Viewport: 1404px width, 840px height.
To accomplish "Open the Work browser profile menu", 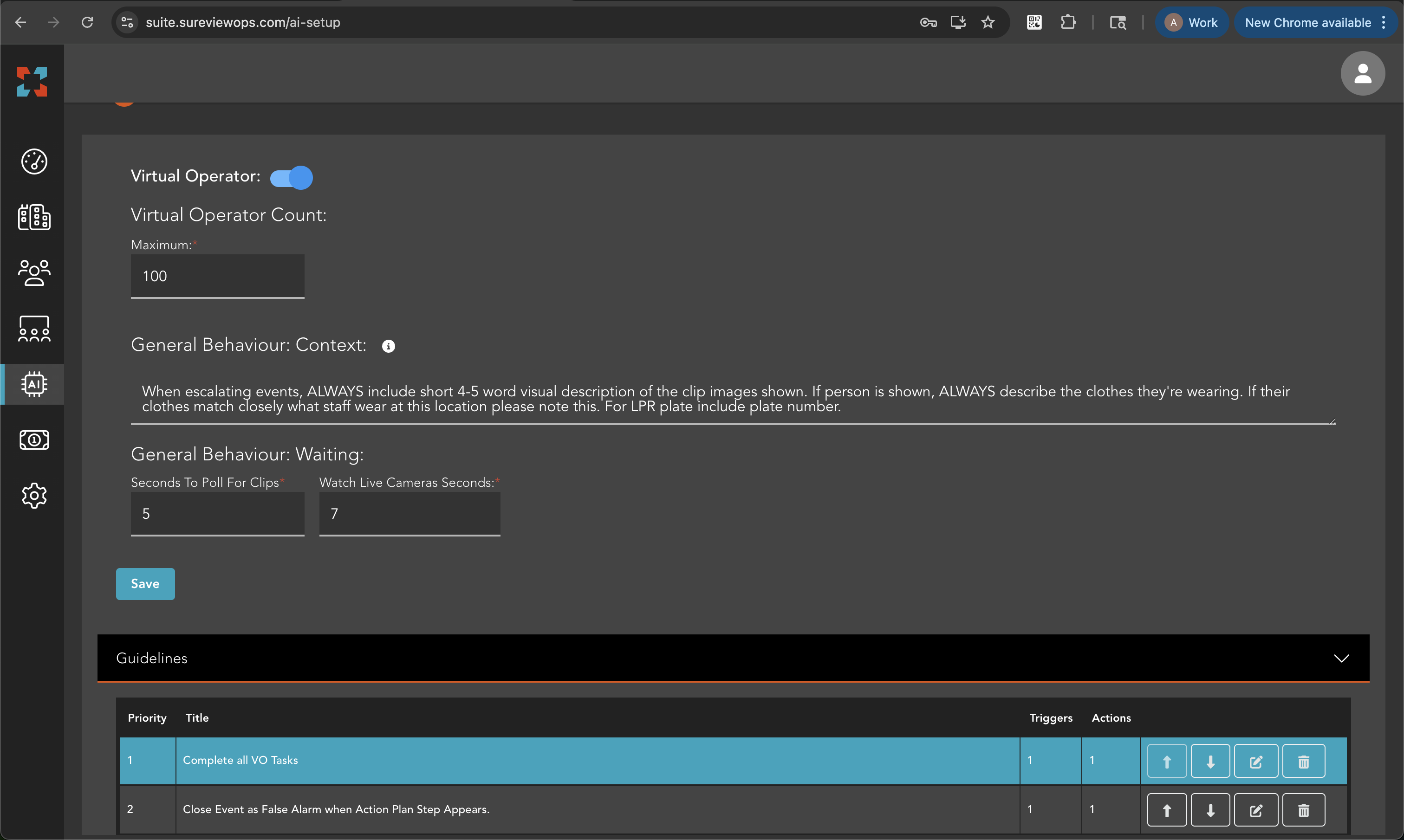I will (1192, 23).
